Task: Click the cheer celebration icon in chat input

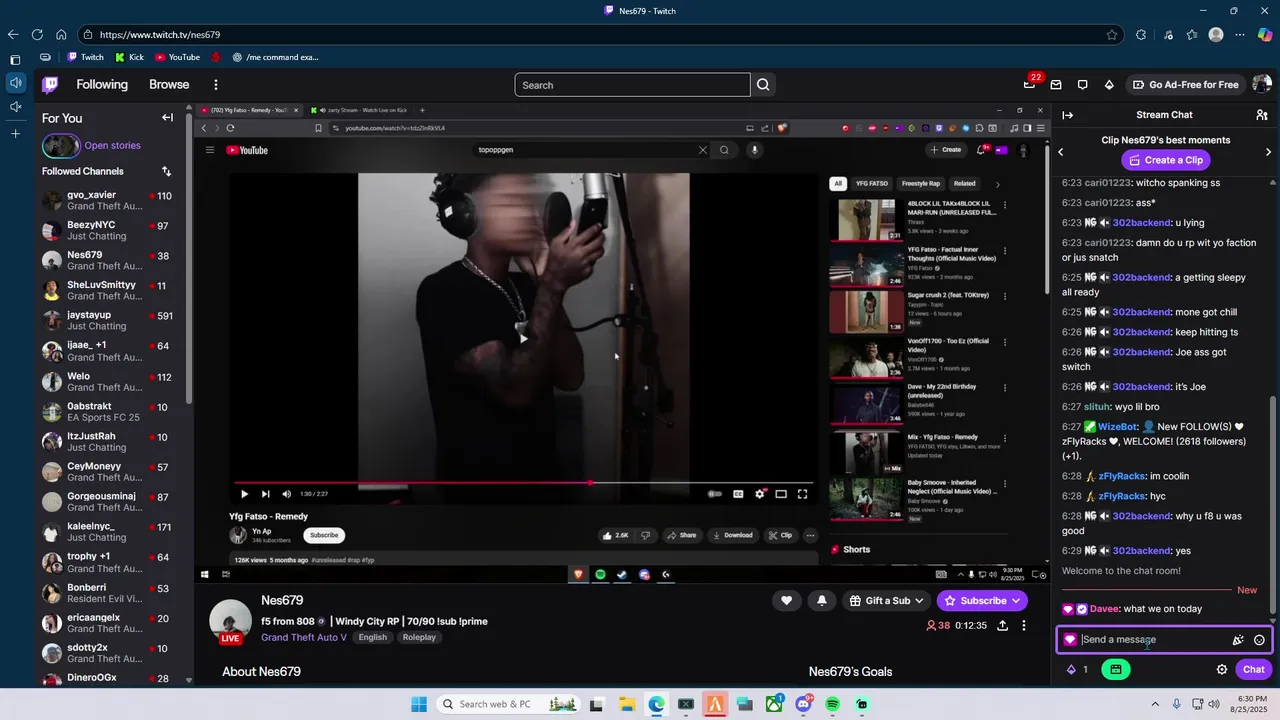Action: (x=1238, y=640)
